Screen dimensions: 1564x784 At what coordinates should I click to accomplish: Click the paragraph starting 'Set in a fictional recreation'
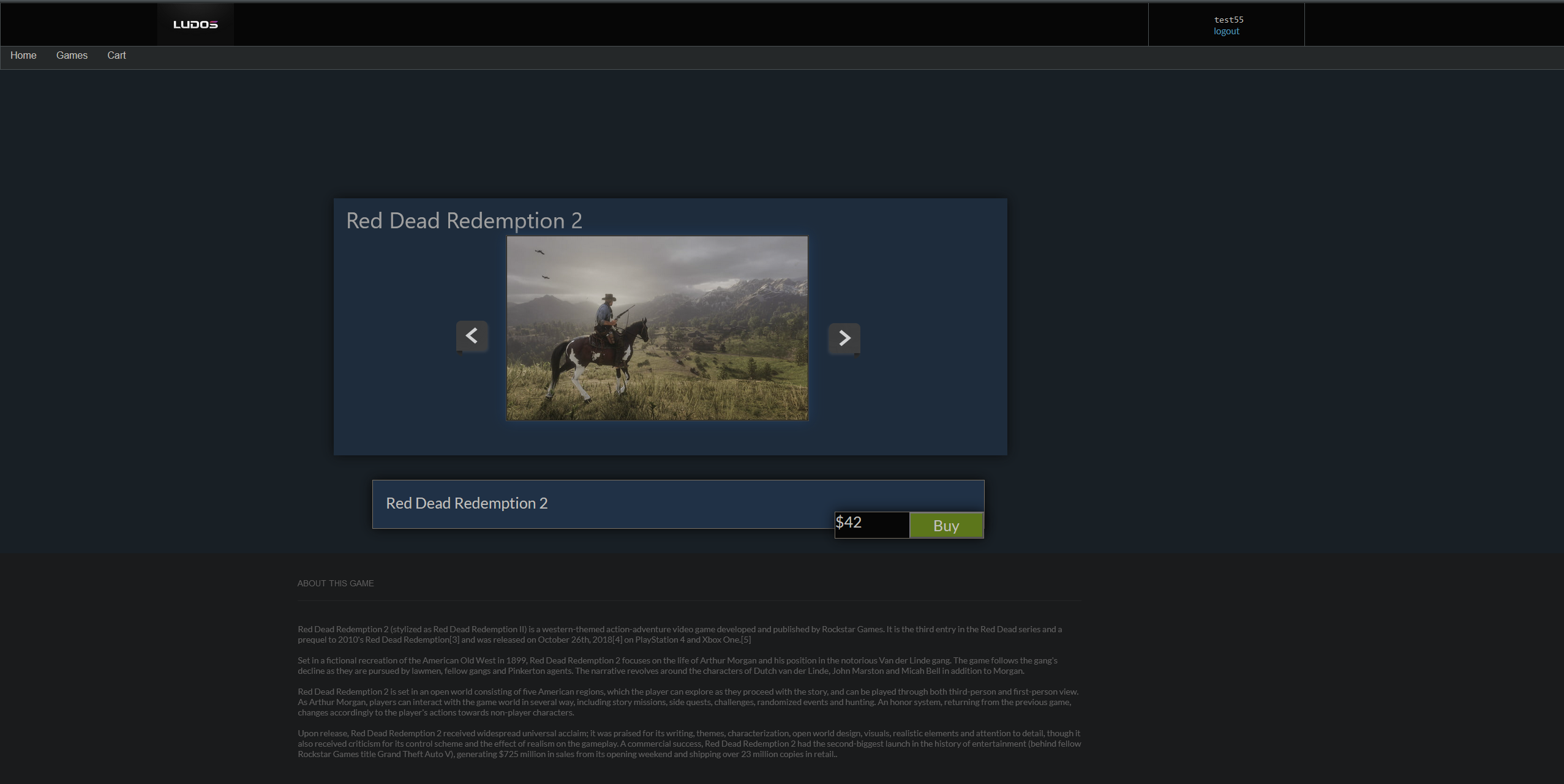(678, 666)
